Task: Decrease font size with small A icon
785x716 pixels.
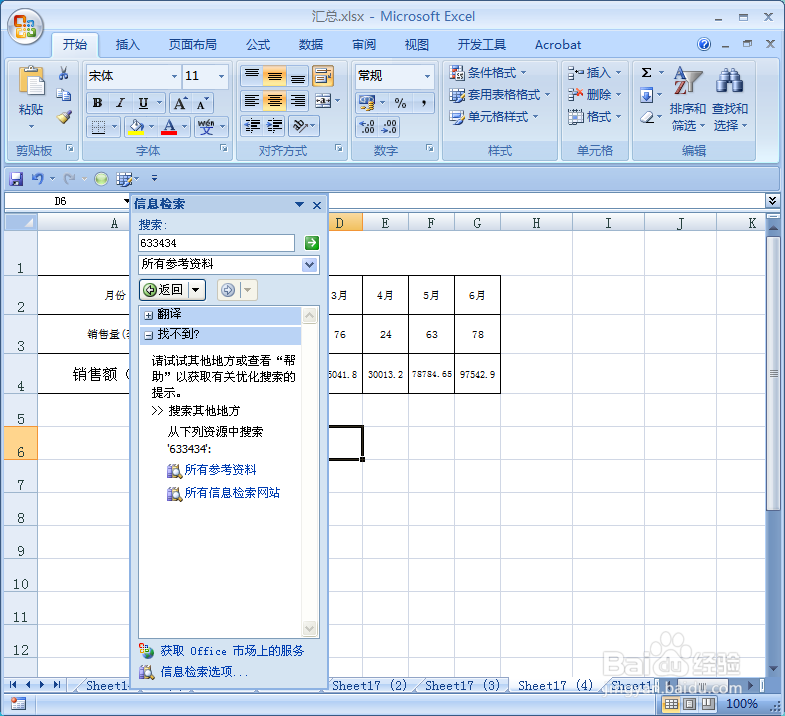Action: (202, 103)
